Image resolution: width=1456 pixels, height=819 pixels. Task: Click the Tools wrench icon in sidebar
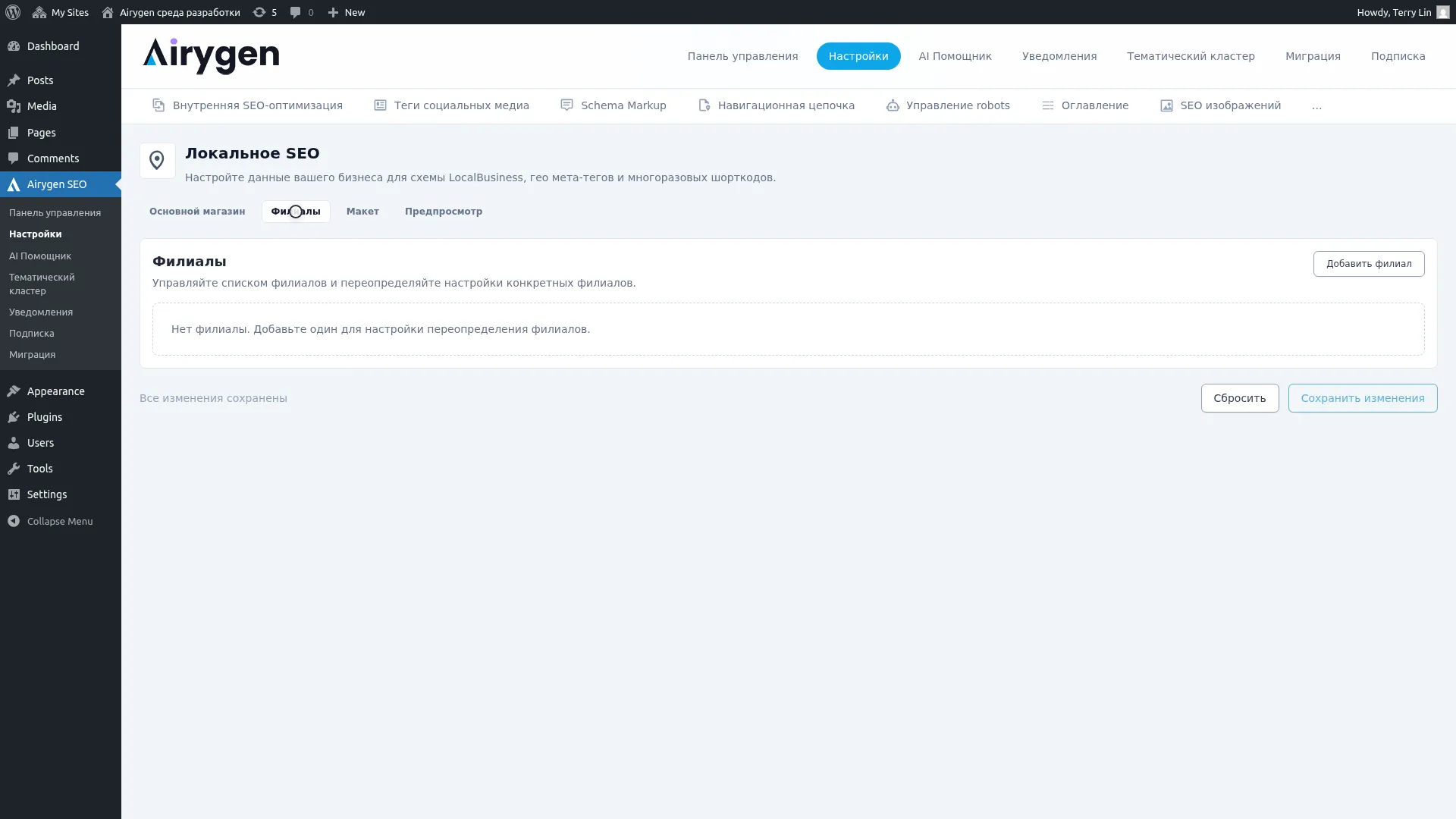14,469
